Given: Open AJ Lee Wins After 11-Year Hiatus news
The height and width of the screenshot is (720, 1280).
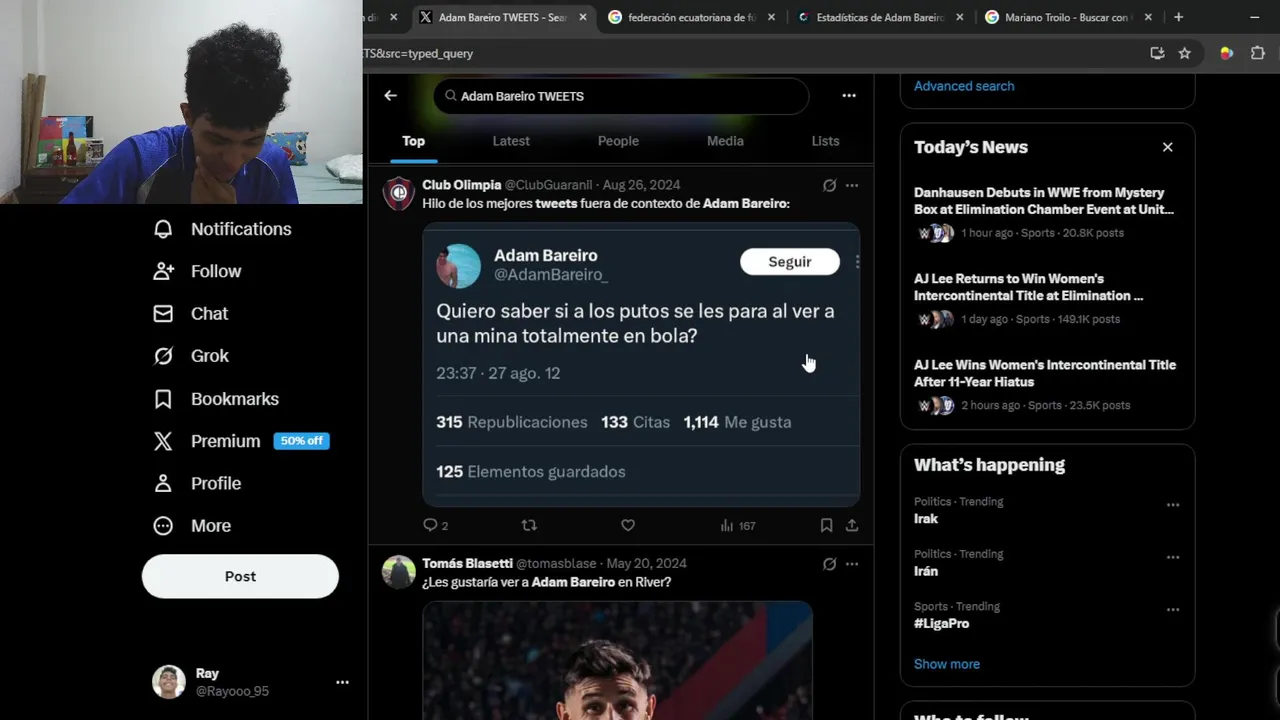Looking at the screenshot, I should 1045,373.
